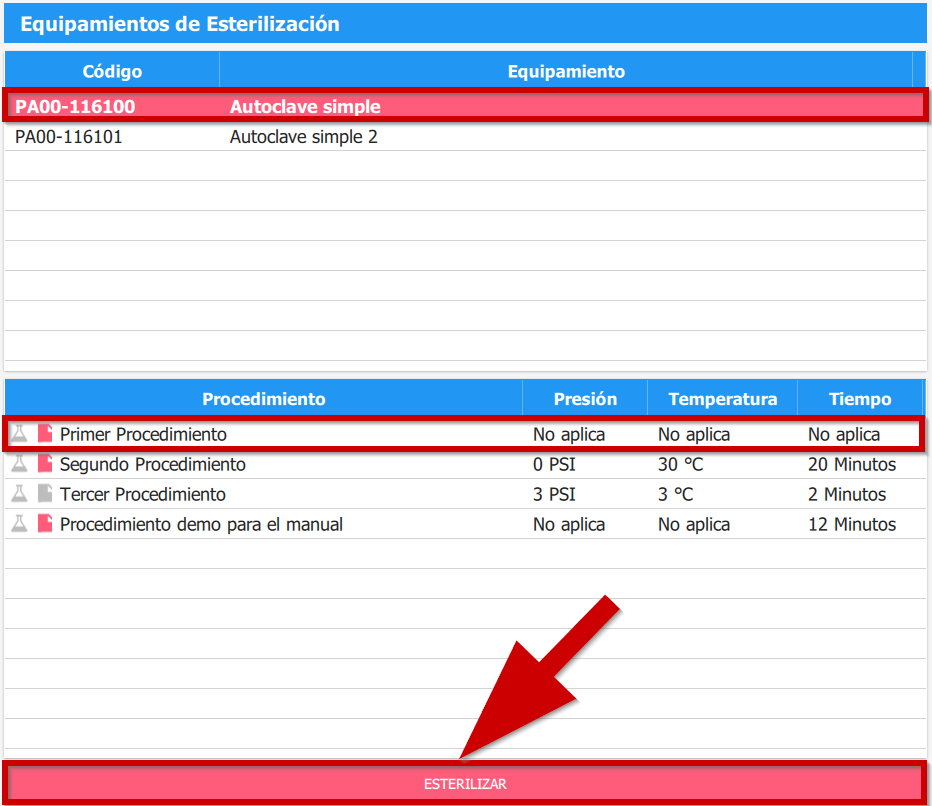The height and width of the screenshot is (806, 932).
Task: Choose Tercer Procedimiento procedure name
Action: coord(143,494)
